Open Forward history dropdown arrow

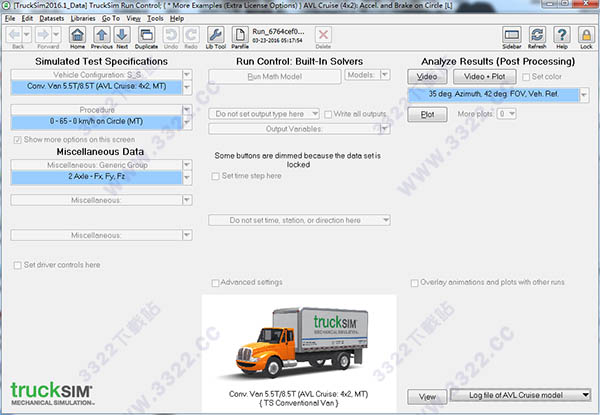tap(56, 35)
